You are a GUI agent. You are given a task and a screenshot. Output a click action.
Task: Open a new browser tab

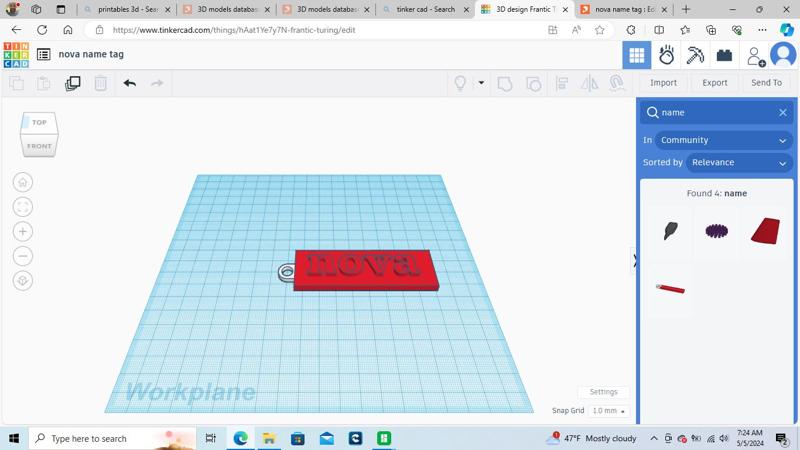[686, 9]
